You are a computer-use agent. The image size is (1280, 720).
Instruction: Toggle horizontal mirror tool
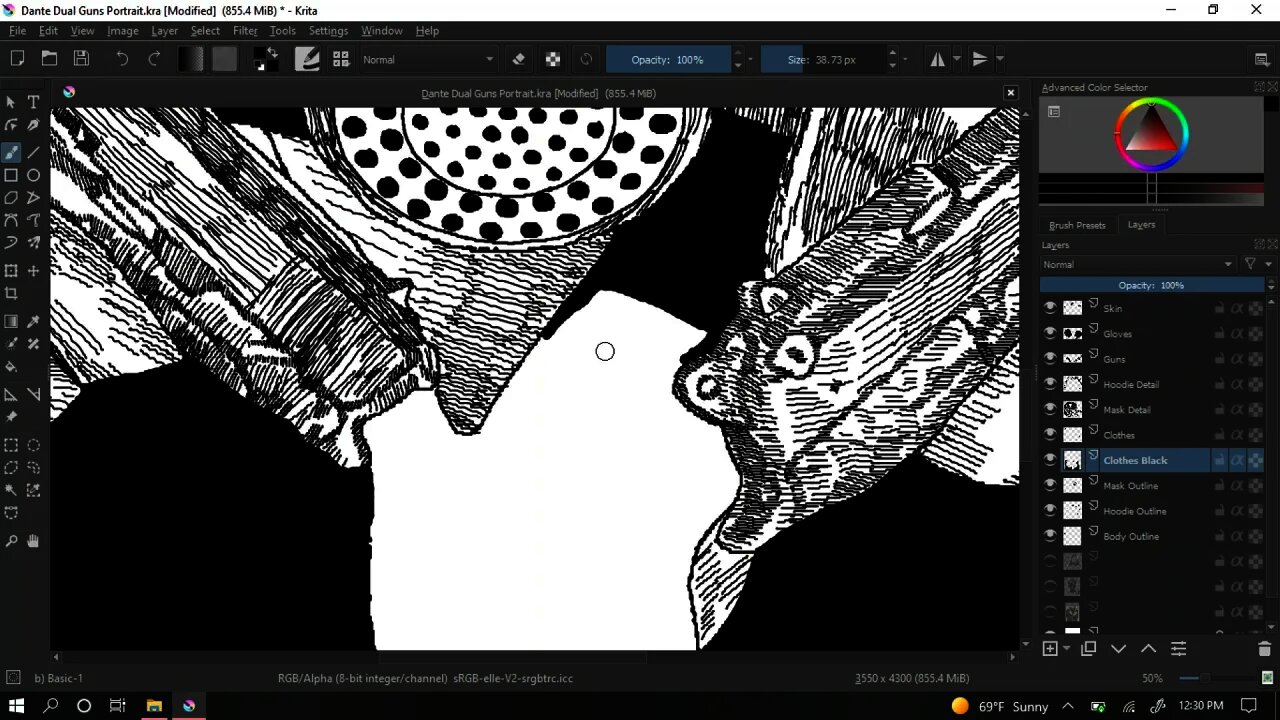pos(937,59)
